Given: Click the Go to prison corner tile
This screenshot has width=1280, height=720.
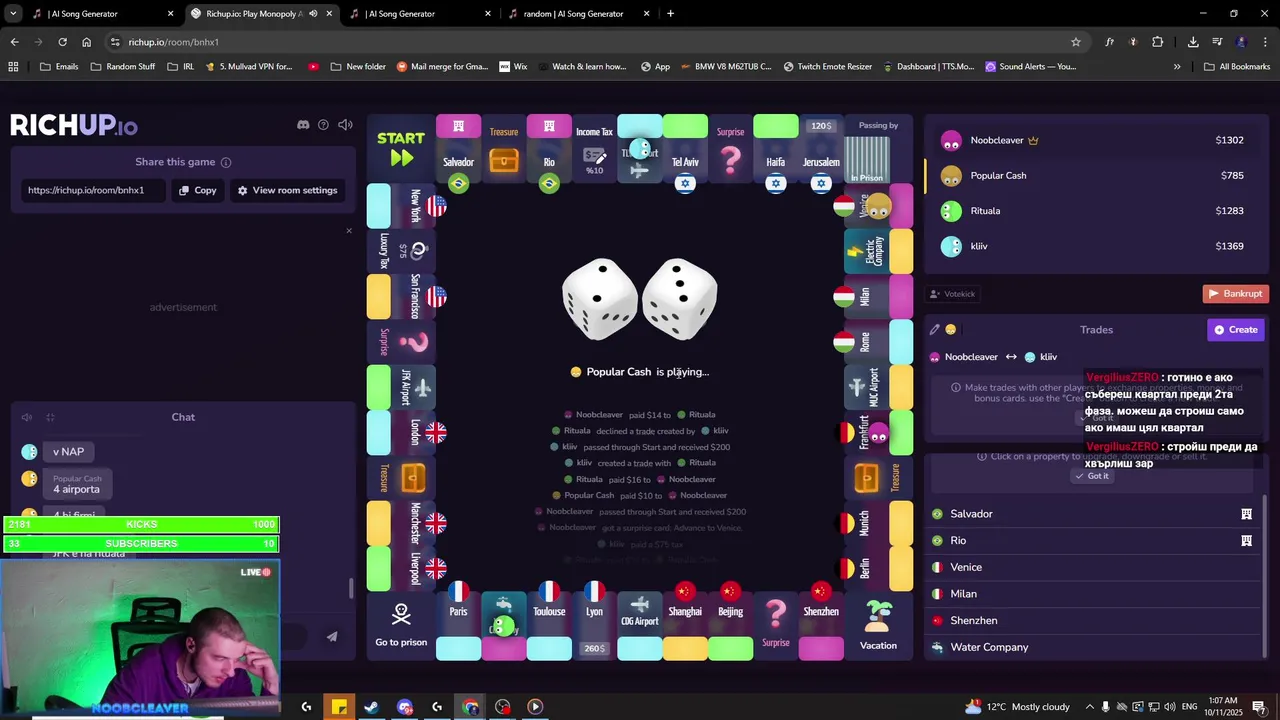Looking at the screenshot, I should (401, 627).
